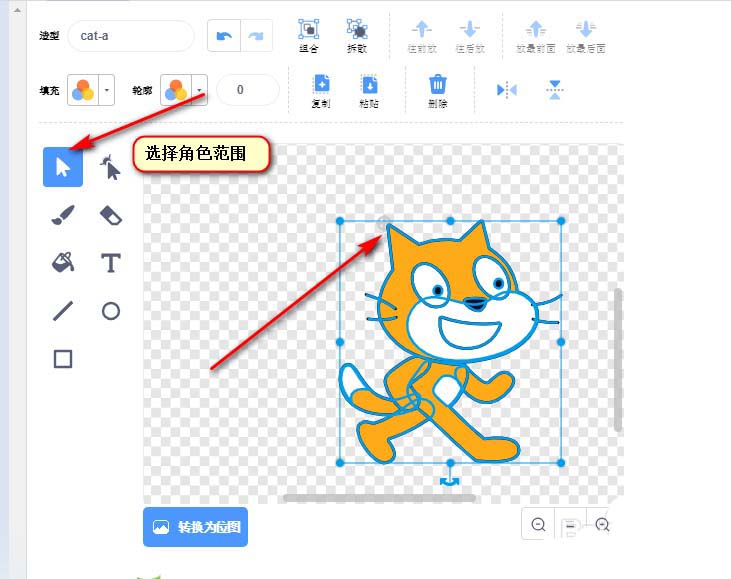Image resolution: width=731 pixels, height=579 pixels.
Task: Select the Line tool
Action: tap(63, 311)
